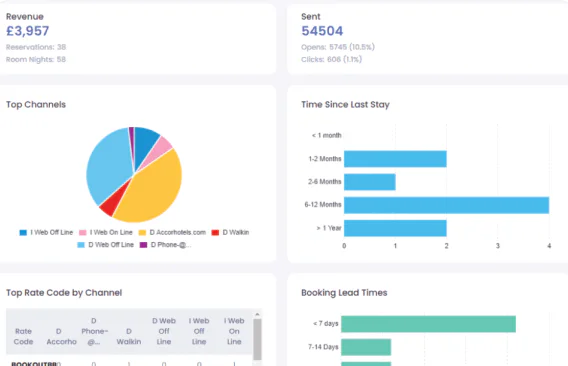Image resolution: width=568 pixels, height=366 pixels.
Task: Click the rate table scrollbar thumb
Action: (x=257, y=339)
